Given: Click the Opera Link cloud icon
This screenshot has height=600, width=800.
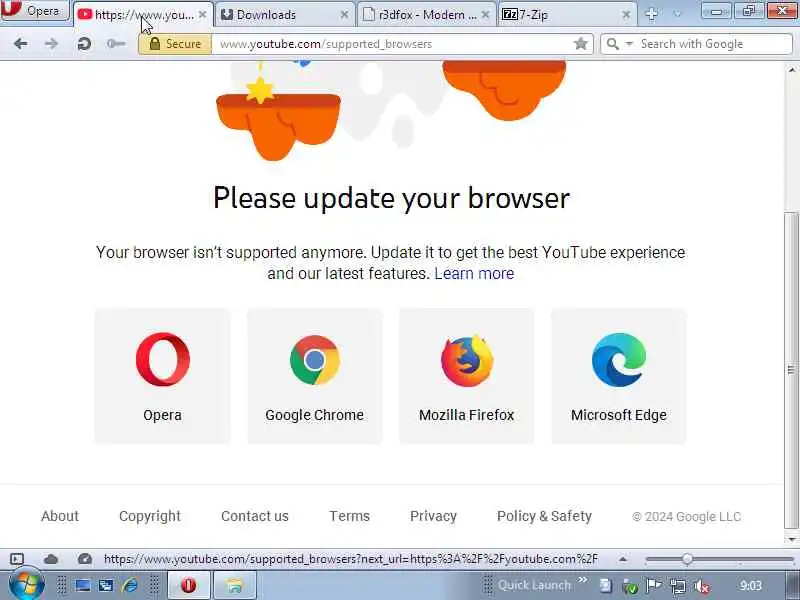Looking at the screenshot, I should tap(51, 559).
